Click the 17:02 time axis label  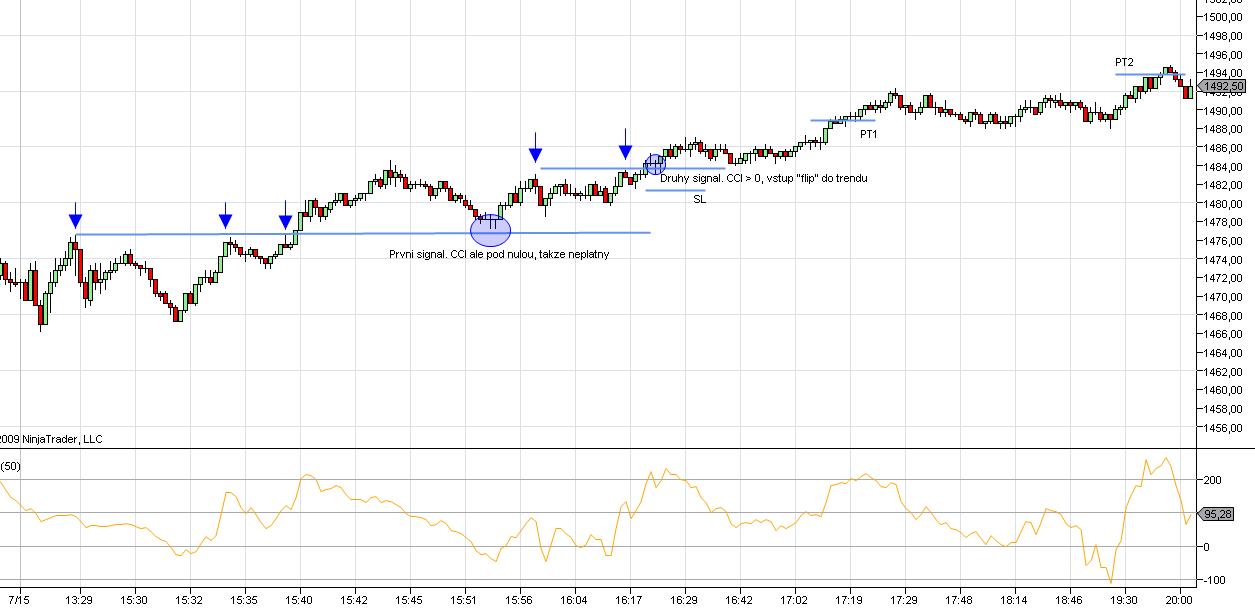(794, 601)
